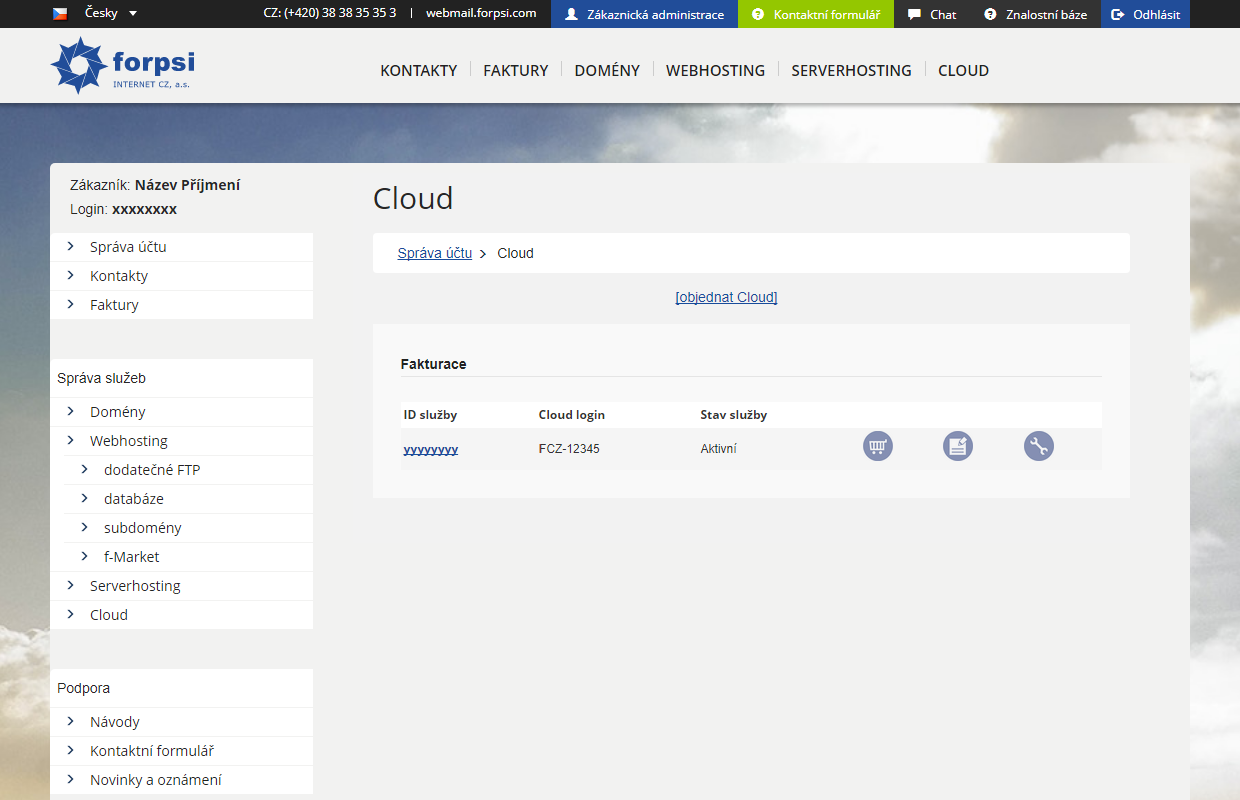1240x800 pixels.
Task: Click the question icon beside Kontaktní formulář
Action: [x=758, y=14]
